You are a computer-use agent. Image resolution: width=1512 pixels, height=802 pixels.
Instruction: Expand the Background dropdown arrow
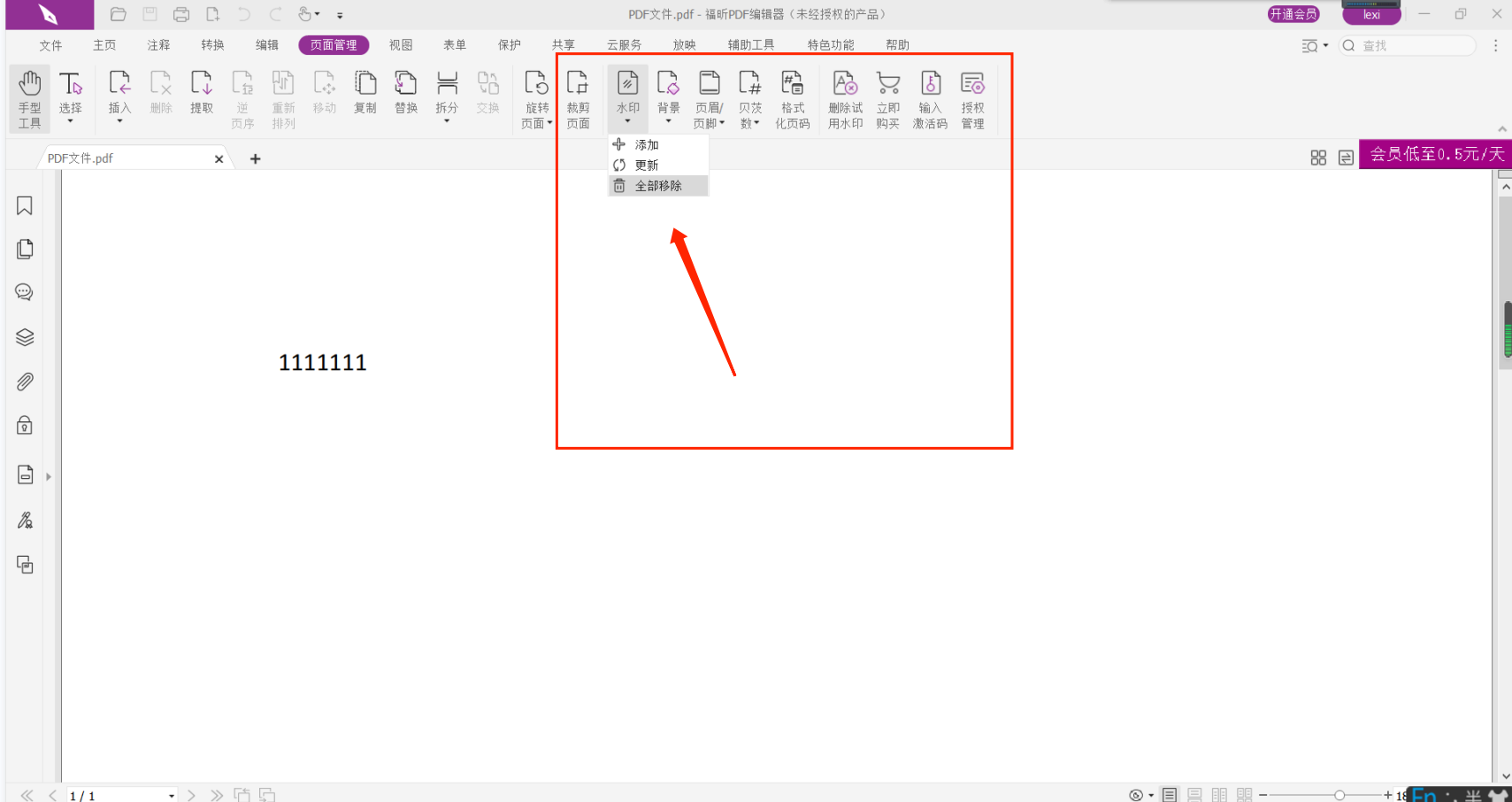point(669,121)
